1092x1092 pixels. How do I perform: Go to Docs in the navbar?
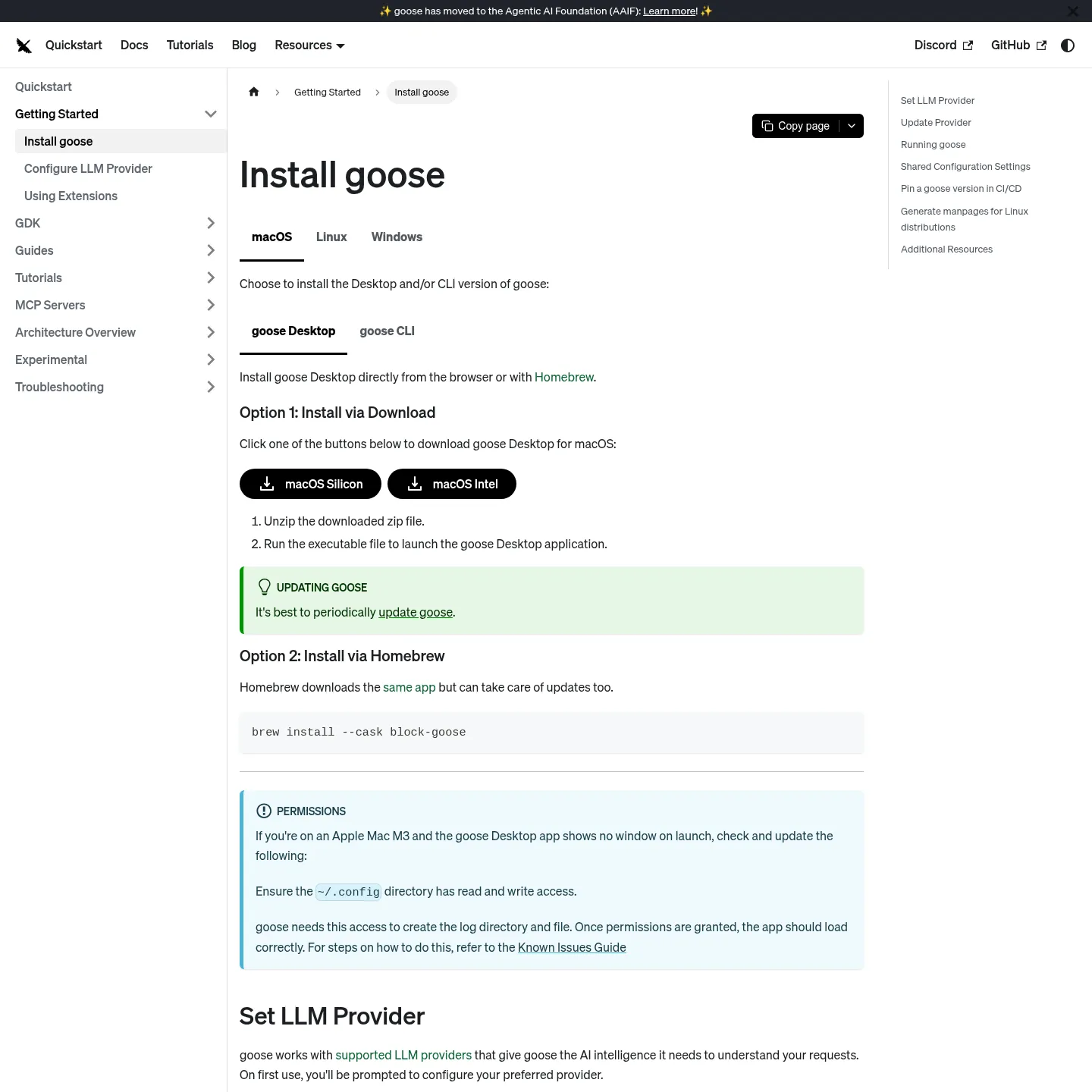tap(134, 45)
